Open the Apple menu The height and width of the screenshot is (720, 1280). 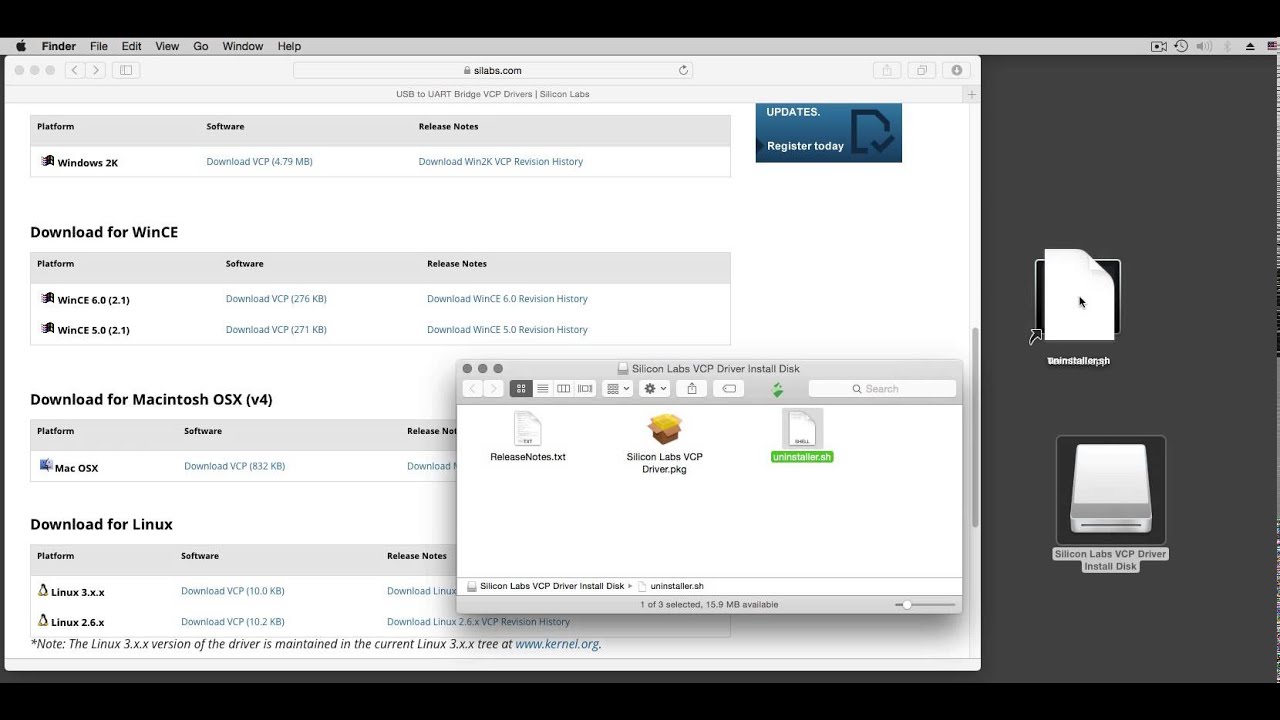pyautogui.click(x=21, y=46)
